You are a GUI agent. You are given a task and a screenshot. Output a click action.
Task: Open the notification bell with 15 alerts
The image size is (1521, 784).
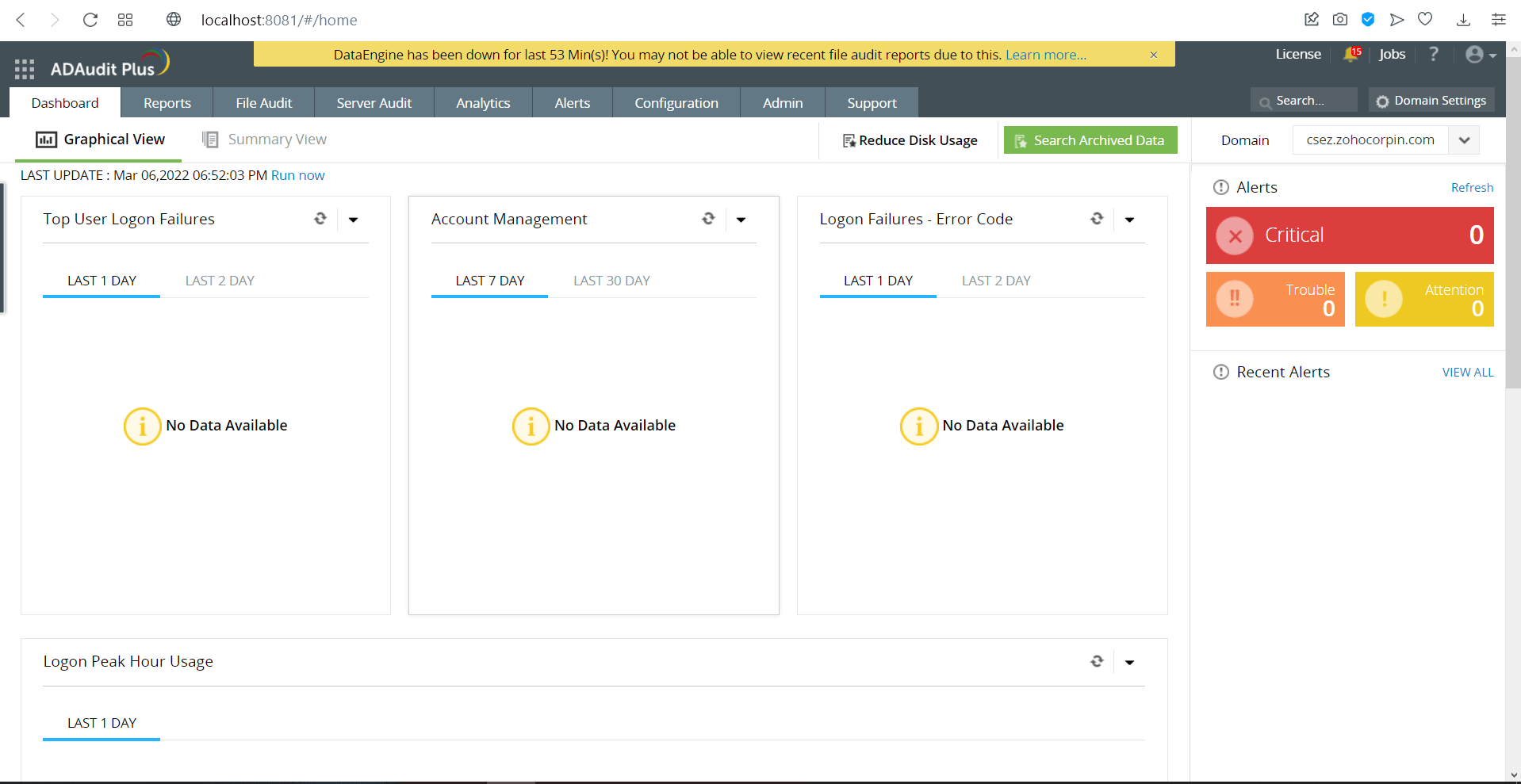tap(1351, 54)
